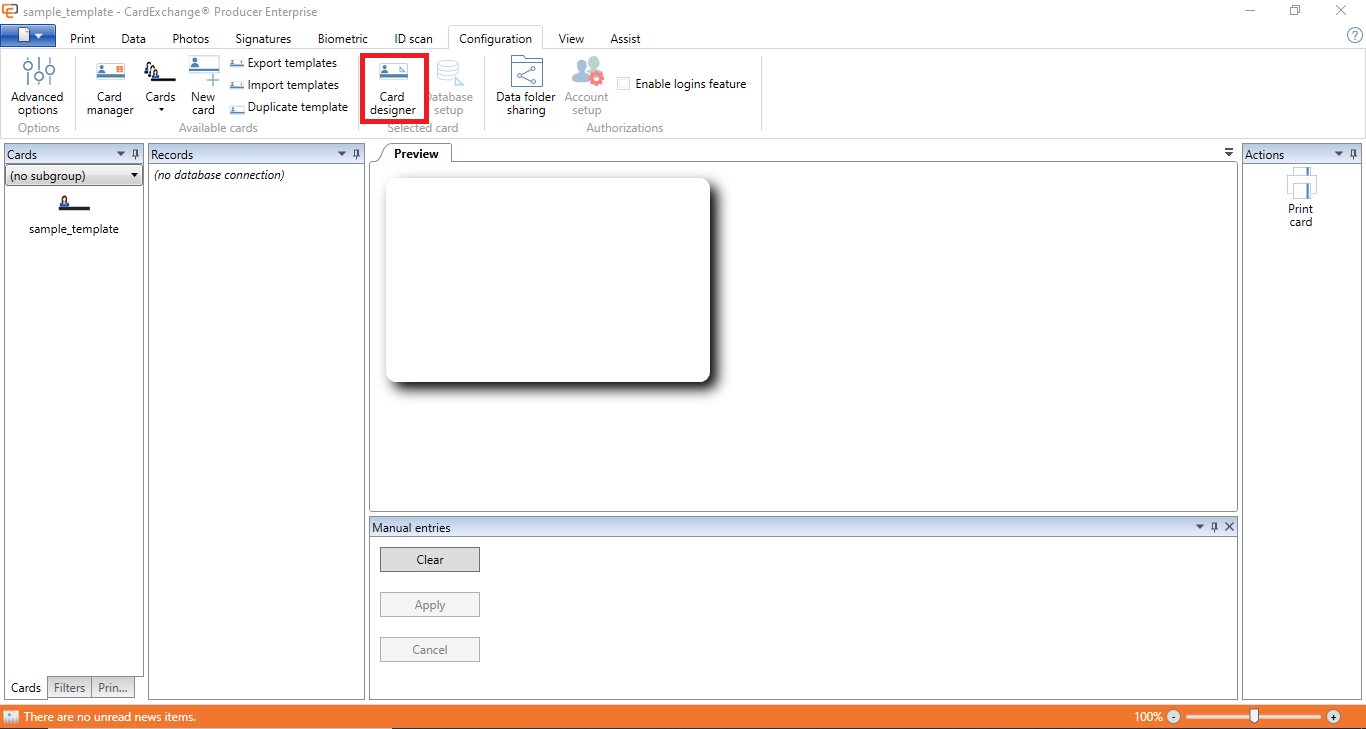Click the help question mark icon

tap(1355, 36)
